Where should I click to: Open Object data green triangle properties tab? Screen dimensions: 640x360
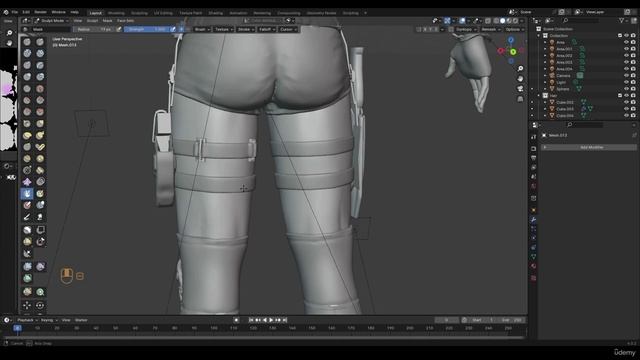[533, 256]
